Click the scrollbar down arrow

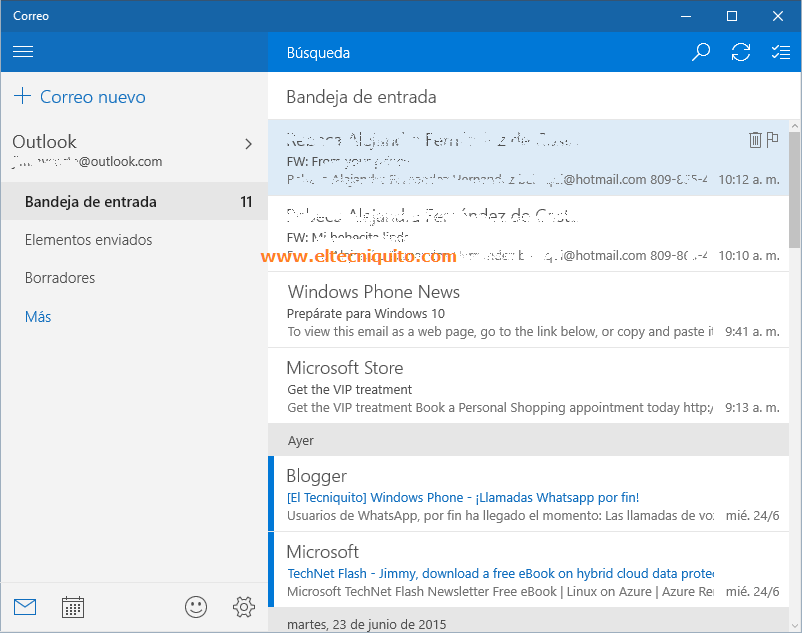click(x=795, y=625)
